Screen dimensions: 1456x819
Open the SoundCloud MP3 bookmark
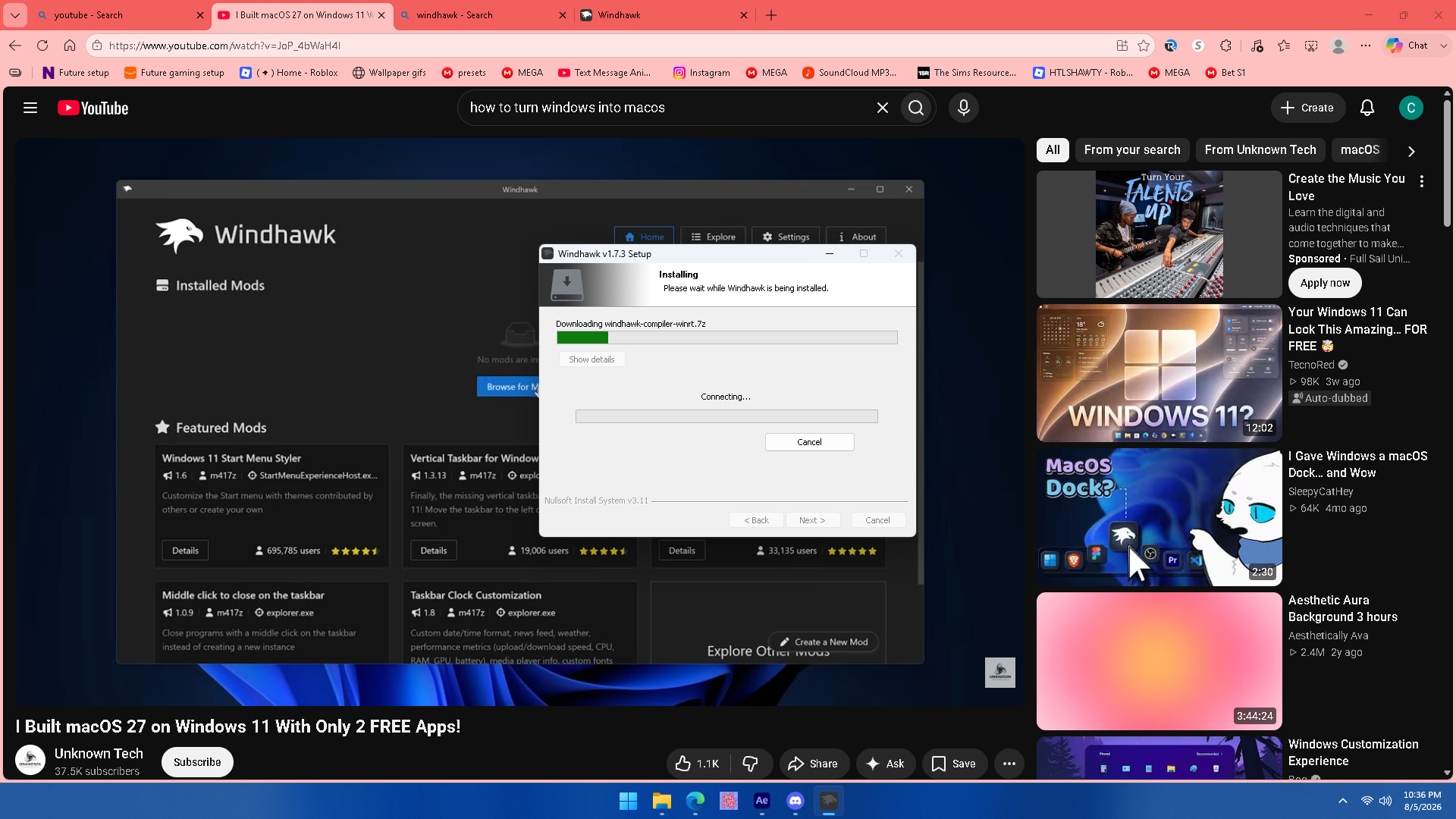[849, 73]
